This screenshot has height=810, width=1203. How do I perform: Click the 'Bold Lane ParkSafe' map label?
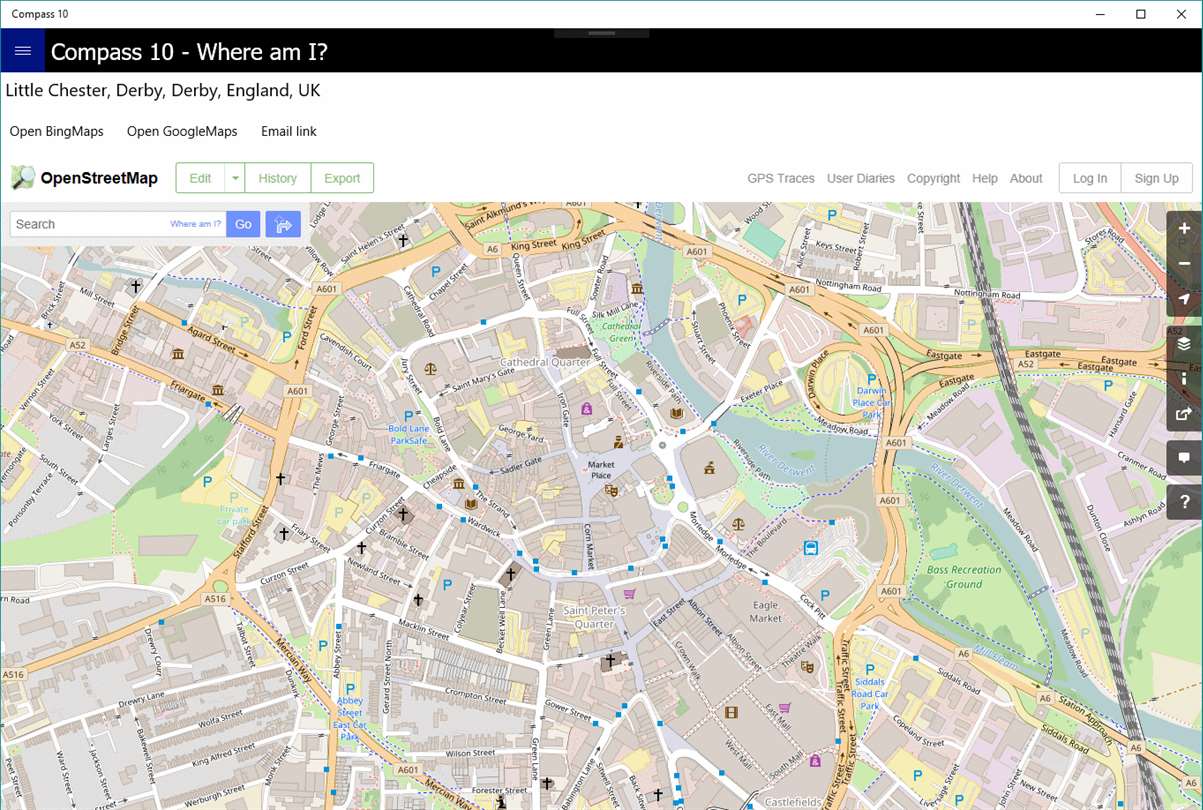[408, 435]
